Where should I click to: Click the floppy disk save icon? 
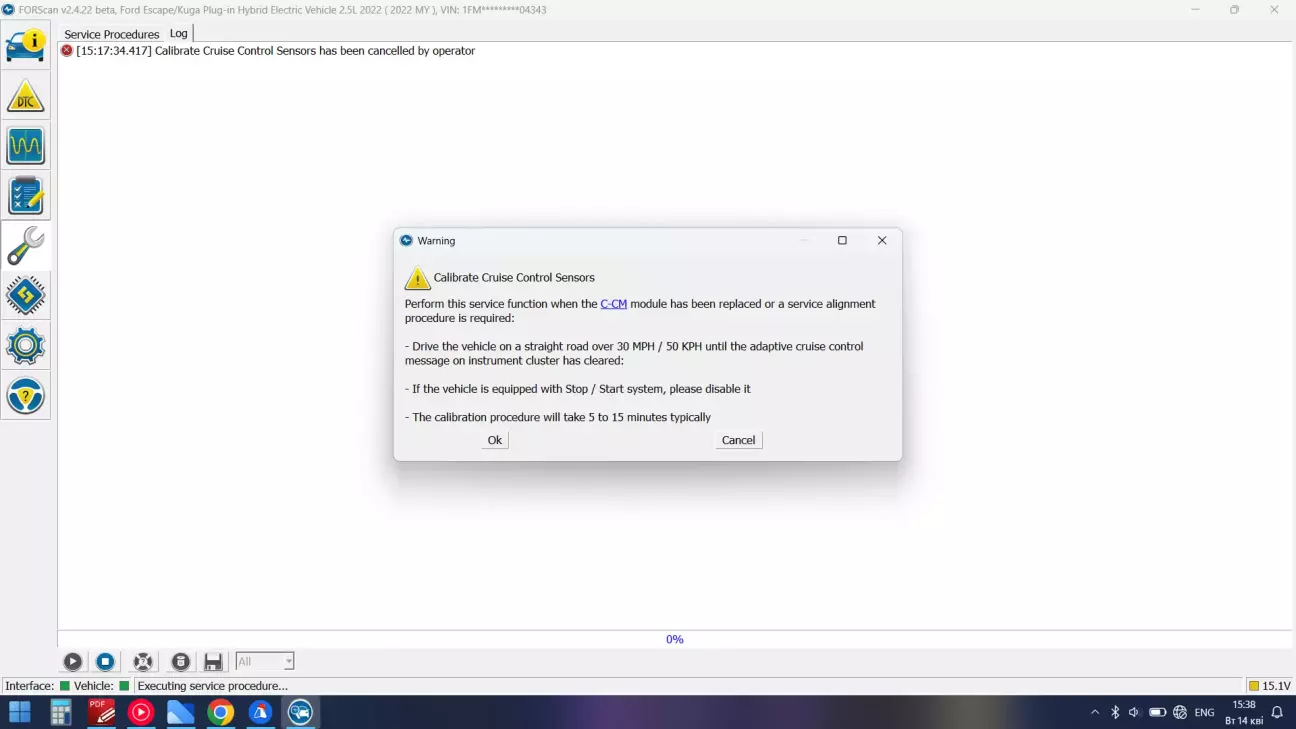[213, 662]
